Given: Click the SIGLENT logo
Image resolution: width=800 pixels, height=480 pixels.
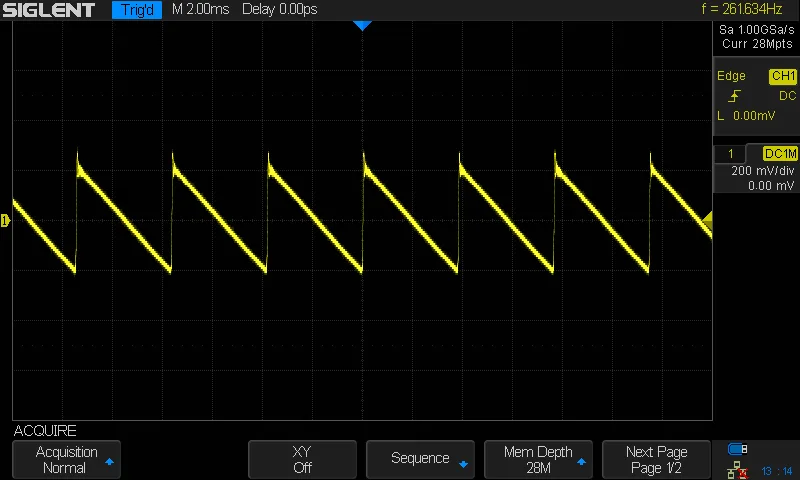Looking at the screenshot, I should click(x=48, y=10).
